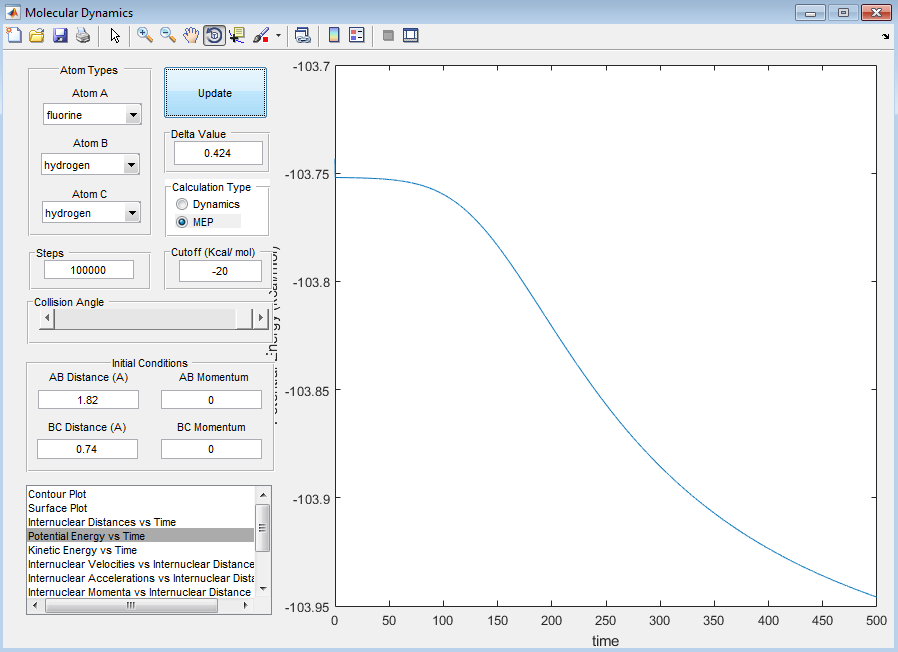Click the New Figure icon
This screenshot has height=652, width=898.
(14, 36)
